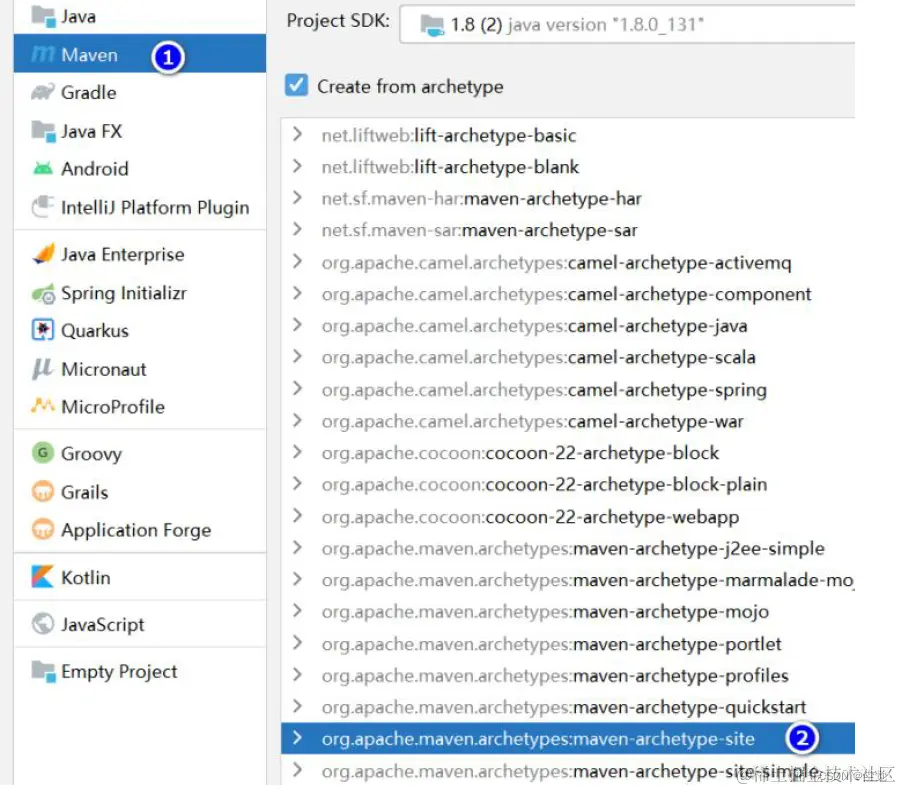Select camel-archetype-scala archetype

(x=568, y=357)
